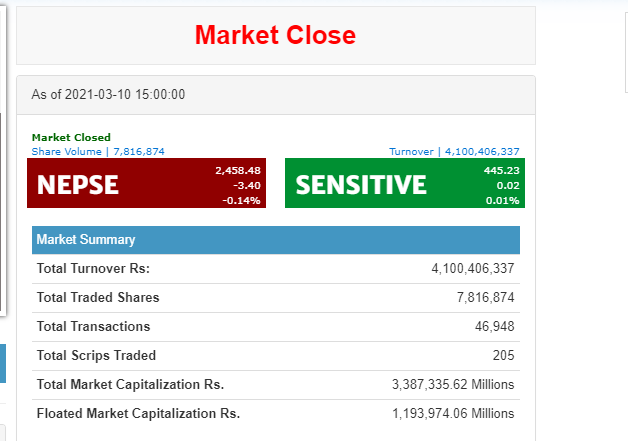This screenshot has width=628, height=441.
Task: Click the 4,100,406,337 turnover value in table
Action: [473, 268]
